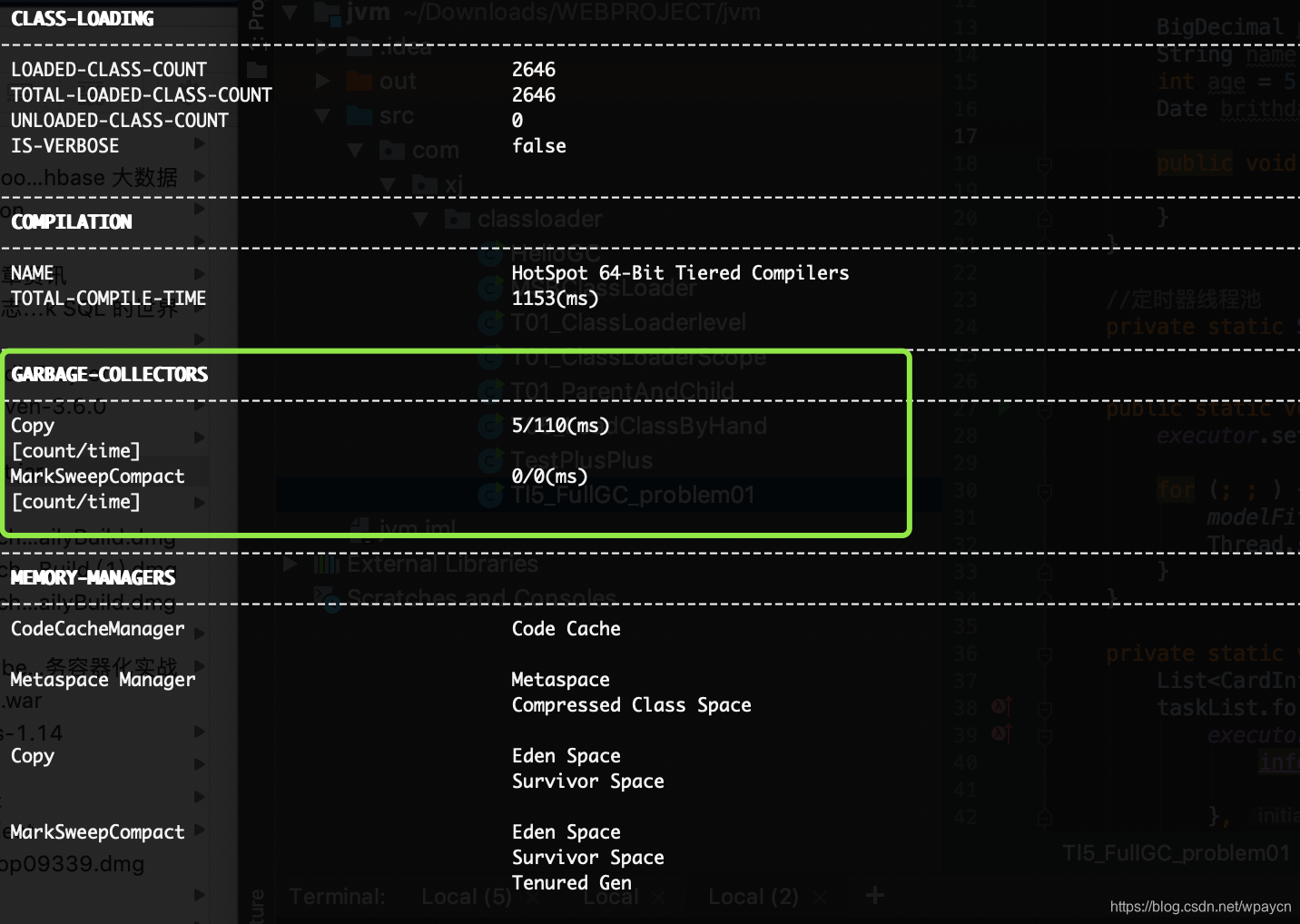Click the UNLOADED-CLASS-COUNT label

(120, 120)
